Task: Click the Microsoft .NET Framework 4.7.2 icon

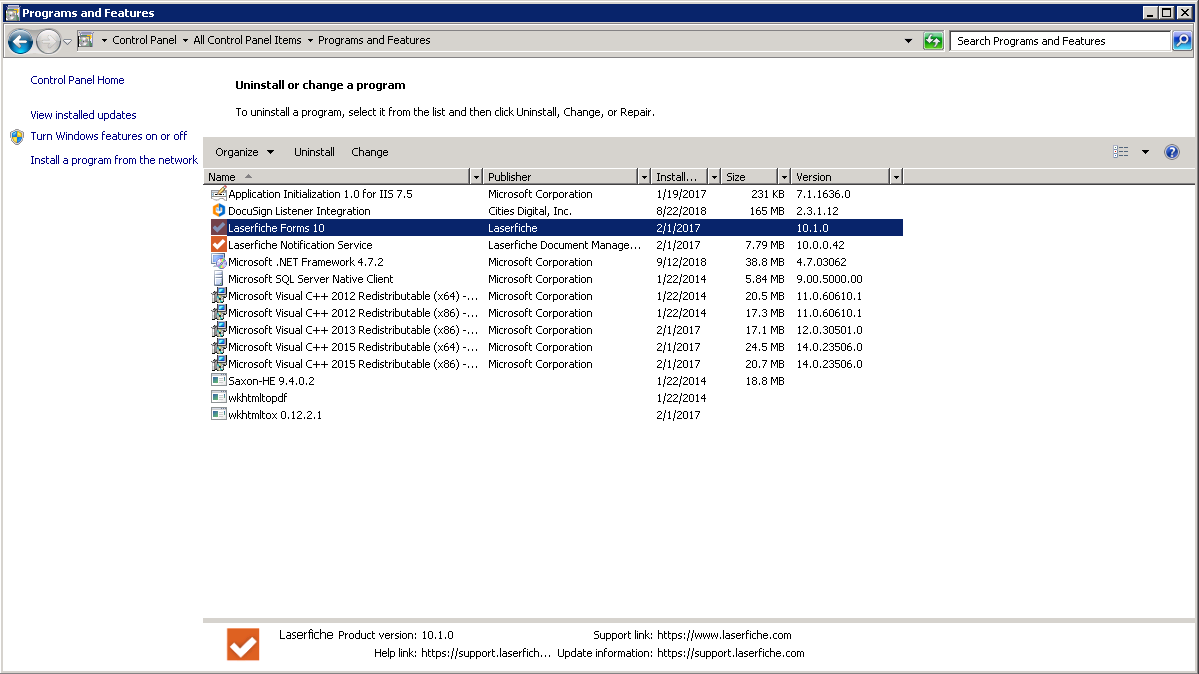Action: (219, 262)
